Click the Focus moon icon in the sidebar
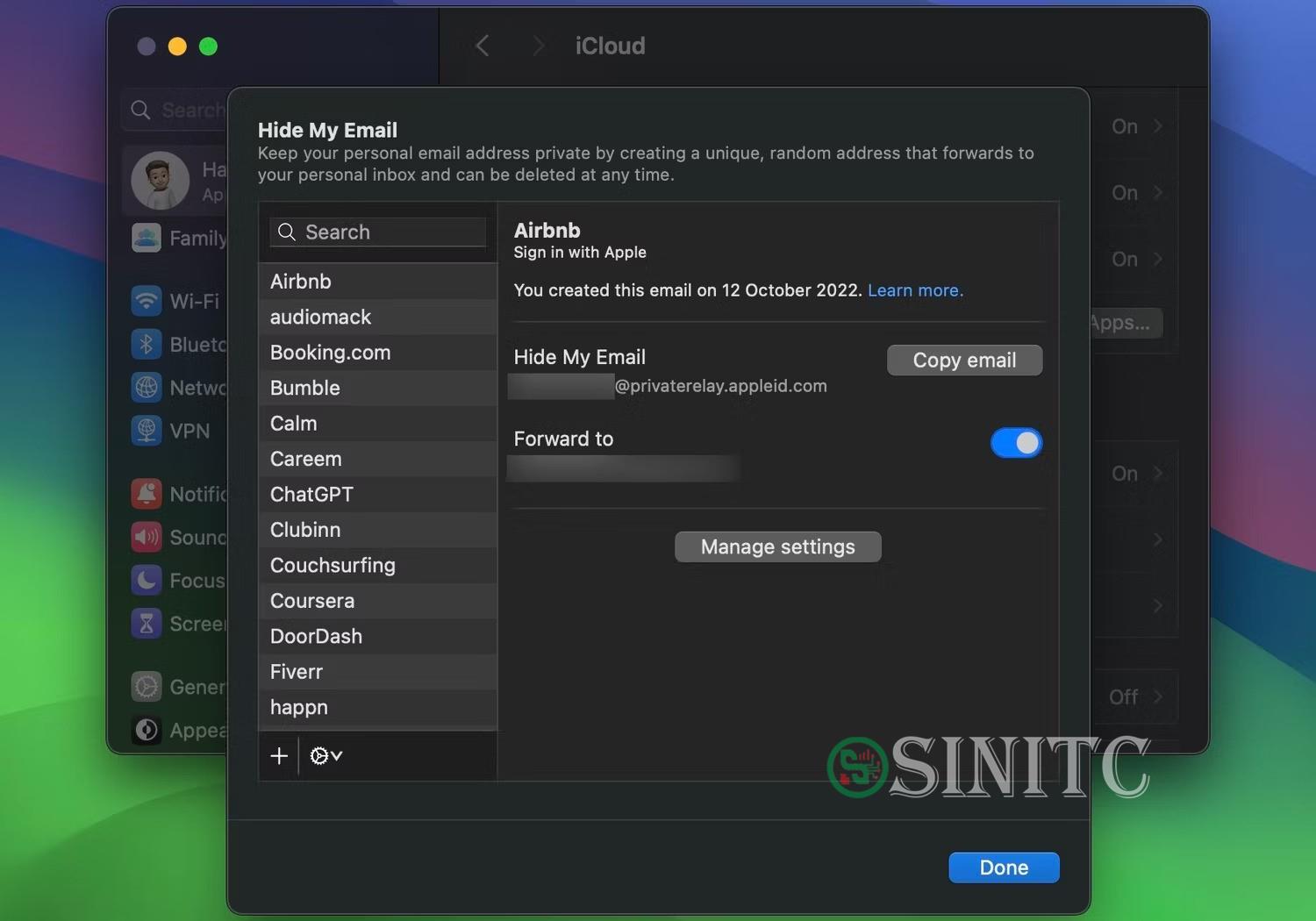 click(147, 580)
